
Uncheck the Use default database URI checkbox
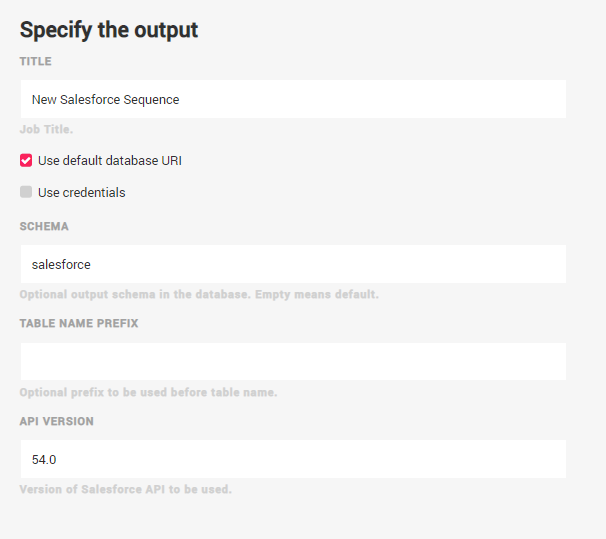click(26, 160)
